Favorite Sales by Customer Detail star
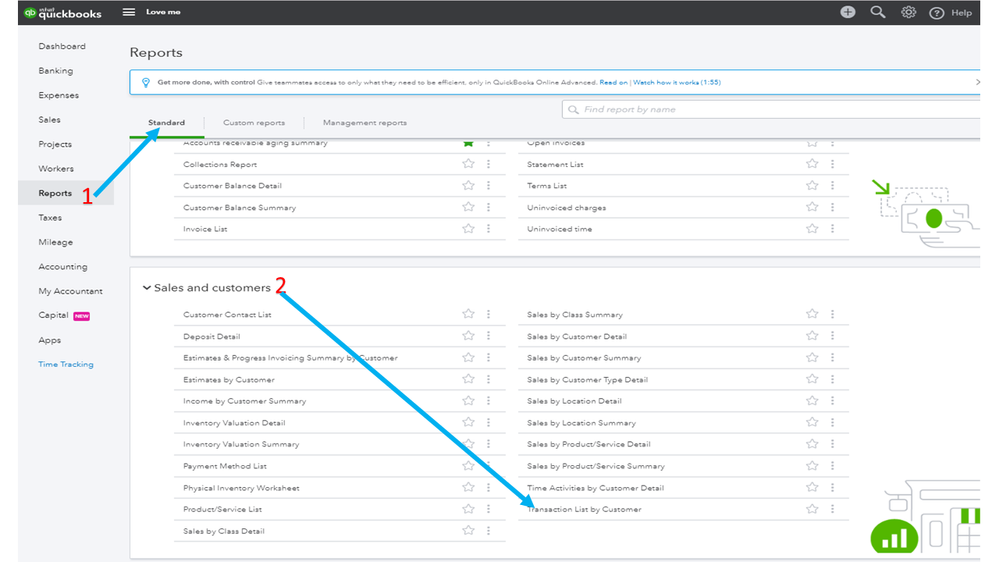Screen dimensions: 999x562 [812, 336]
